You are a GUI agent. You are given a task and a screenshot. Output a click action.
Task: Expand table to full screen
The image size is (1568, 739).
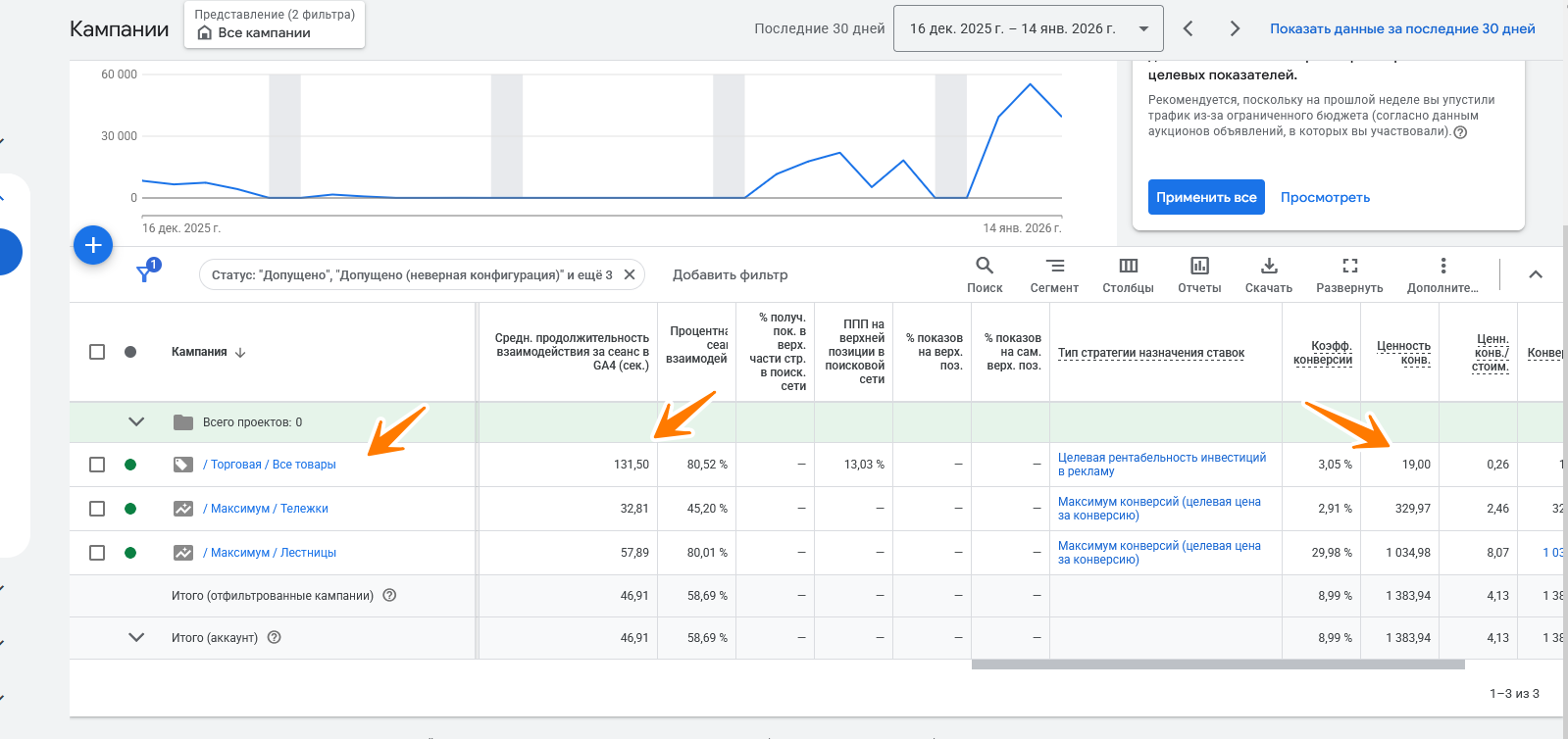point(1349,274)
